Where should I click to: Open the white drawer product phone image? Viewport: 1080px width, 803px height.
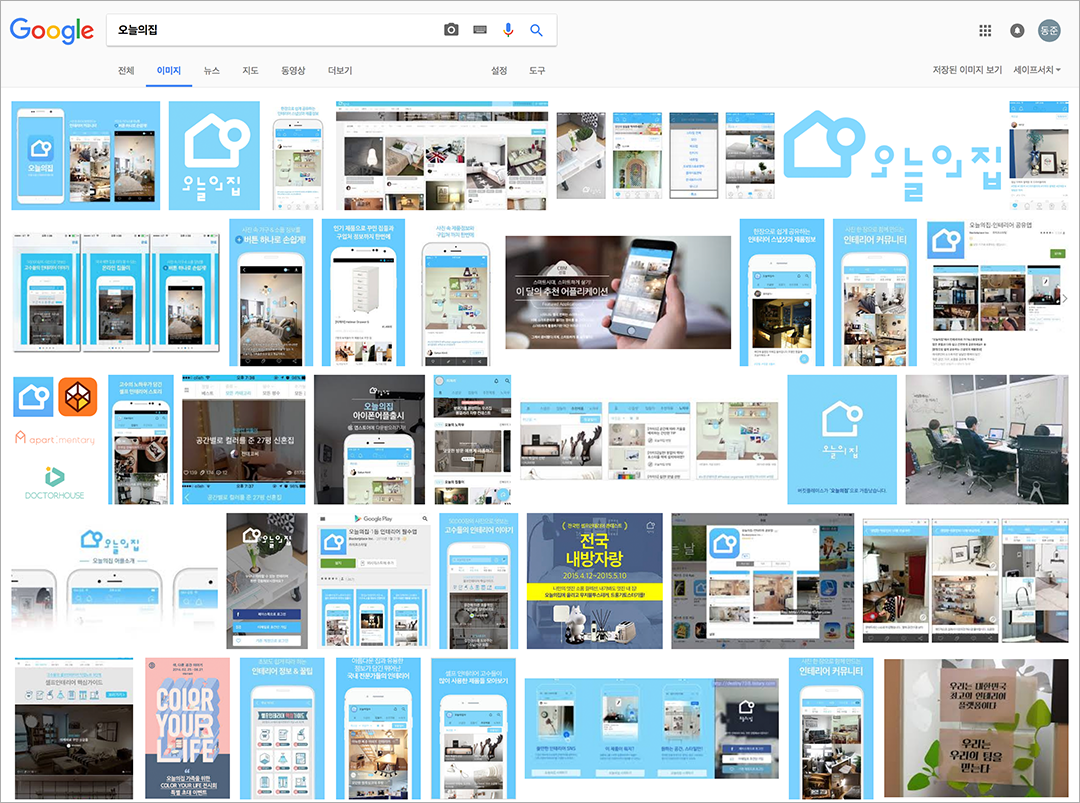coord(363,293)
